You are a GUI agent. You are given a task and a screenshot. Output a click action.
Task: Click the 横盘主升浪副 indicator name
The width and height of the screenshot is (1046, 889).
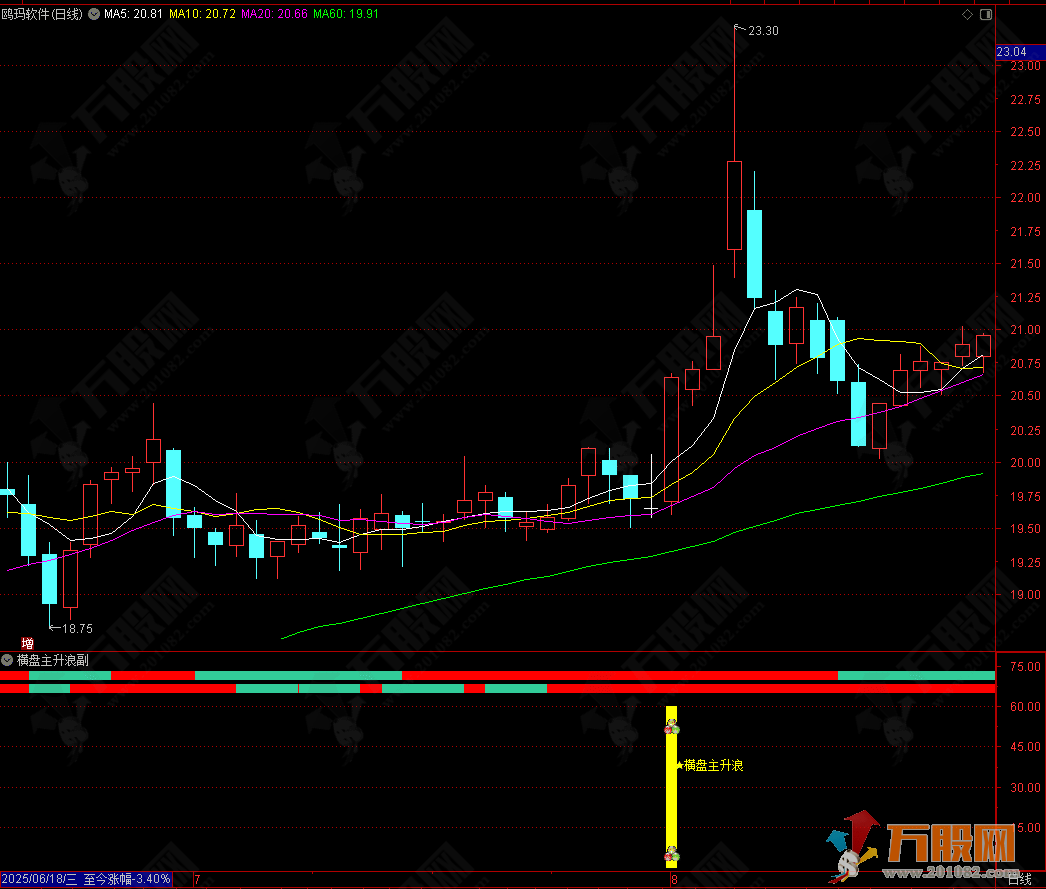[x=52, y=660]
